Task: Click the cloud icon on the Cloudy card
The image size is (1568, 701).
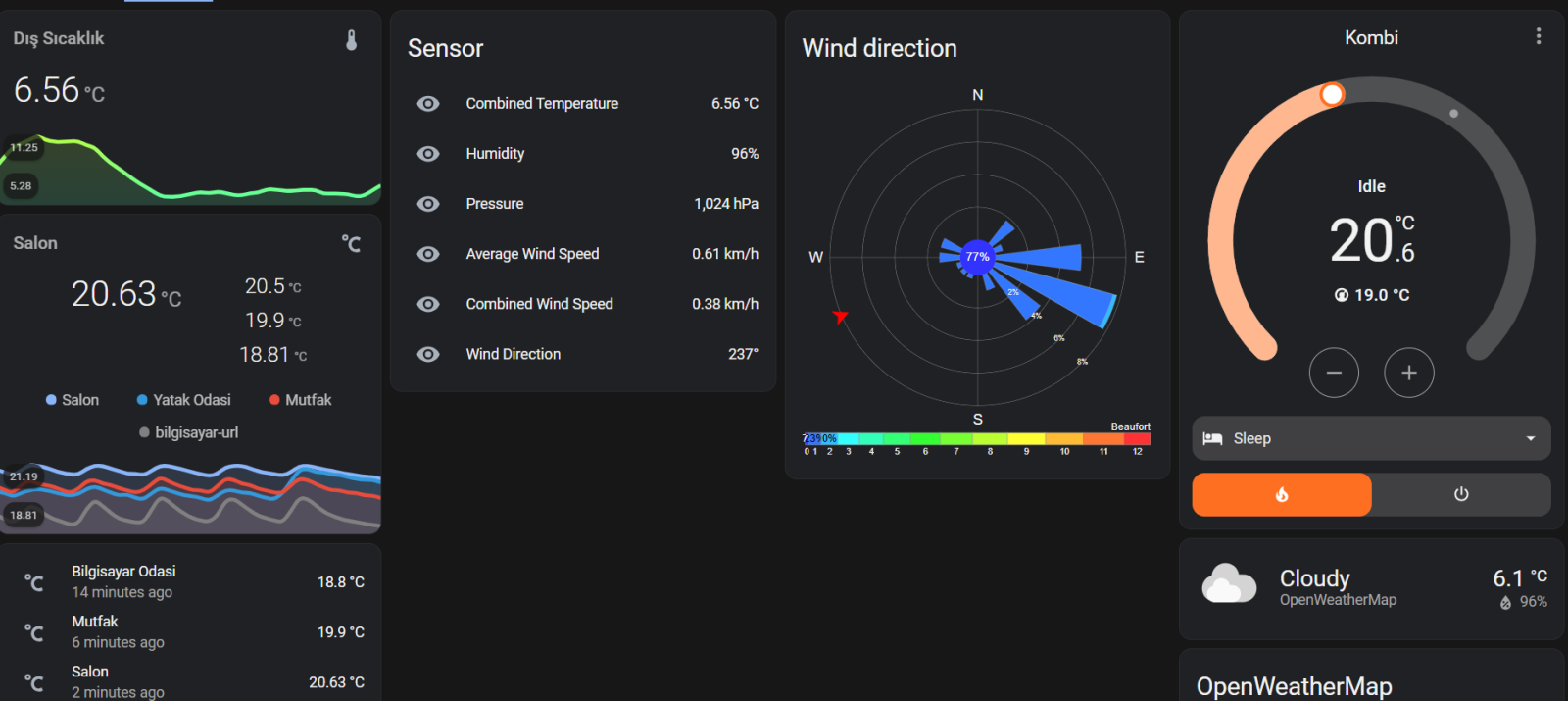Action: [1229, 583]
